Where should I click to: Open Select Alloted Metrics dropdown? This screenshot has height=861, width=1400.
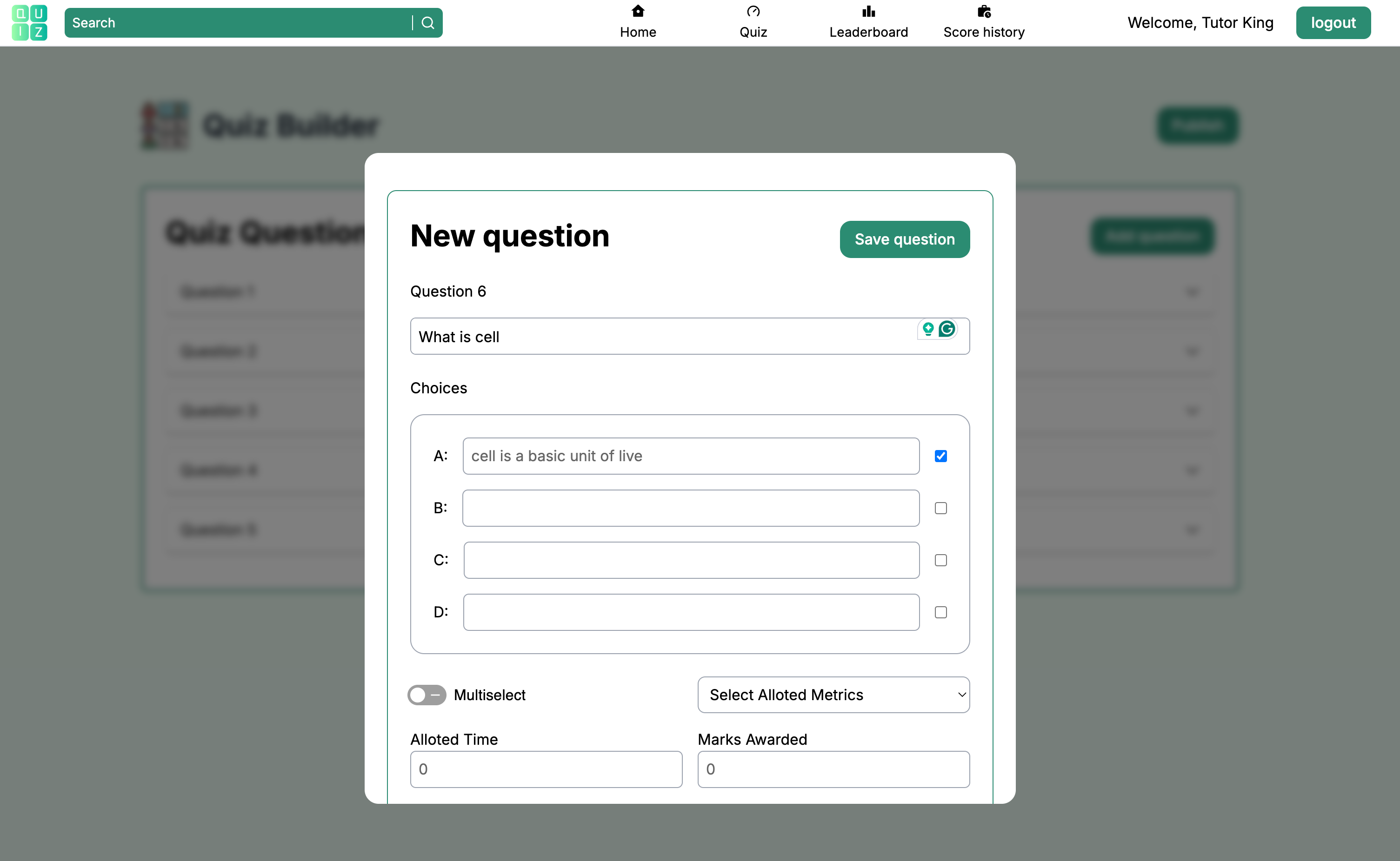(833, 695)
